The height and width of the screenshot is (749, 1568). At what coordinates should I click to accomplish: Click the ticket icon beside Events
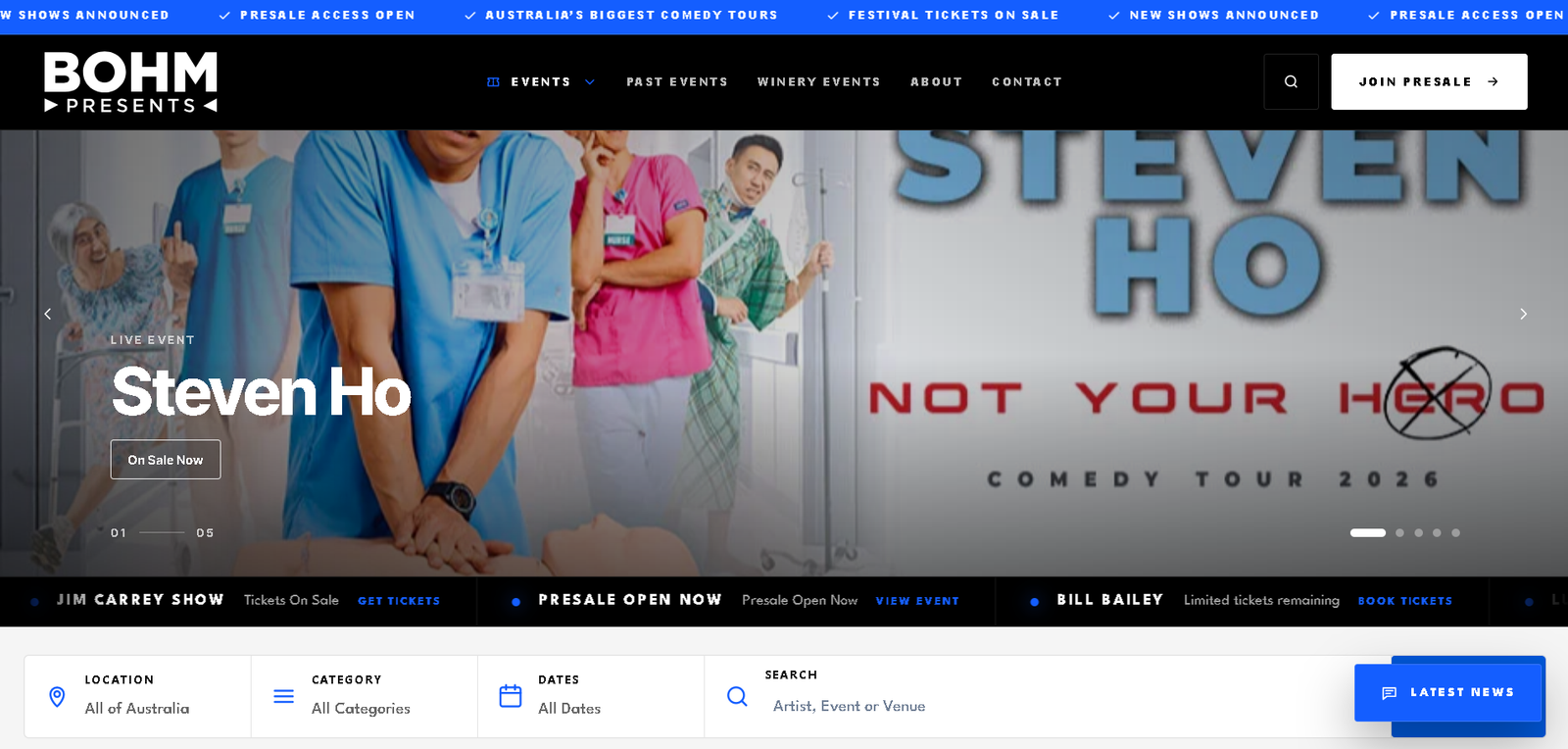pos(493,82)
